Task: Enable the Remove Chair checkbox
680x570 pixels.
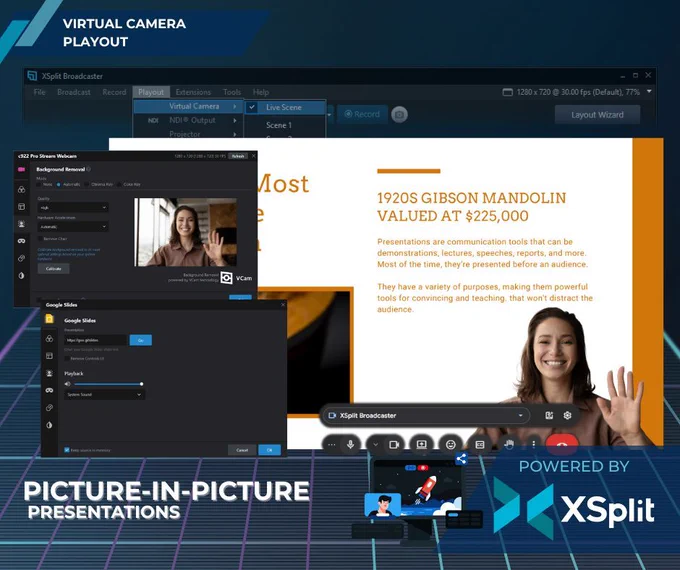Action: pyautogui.click(x=40, y=239)
